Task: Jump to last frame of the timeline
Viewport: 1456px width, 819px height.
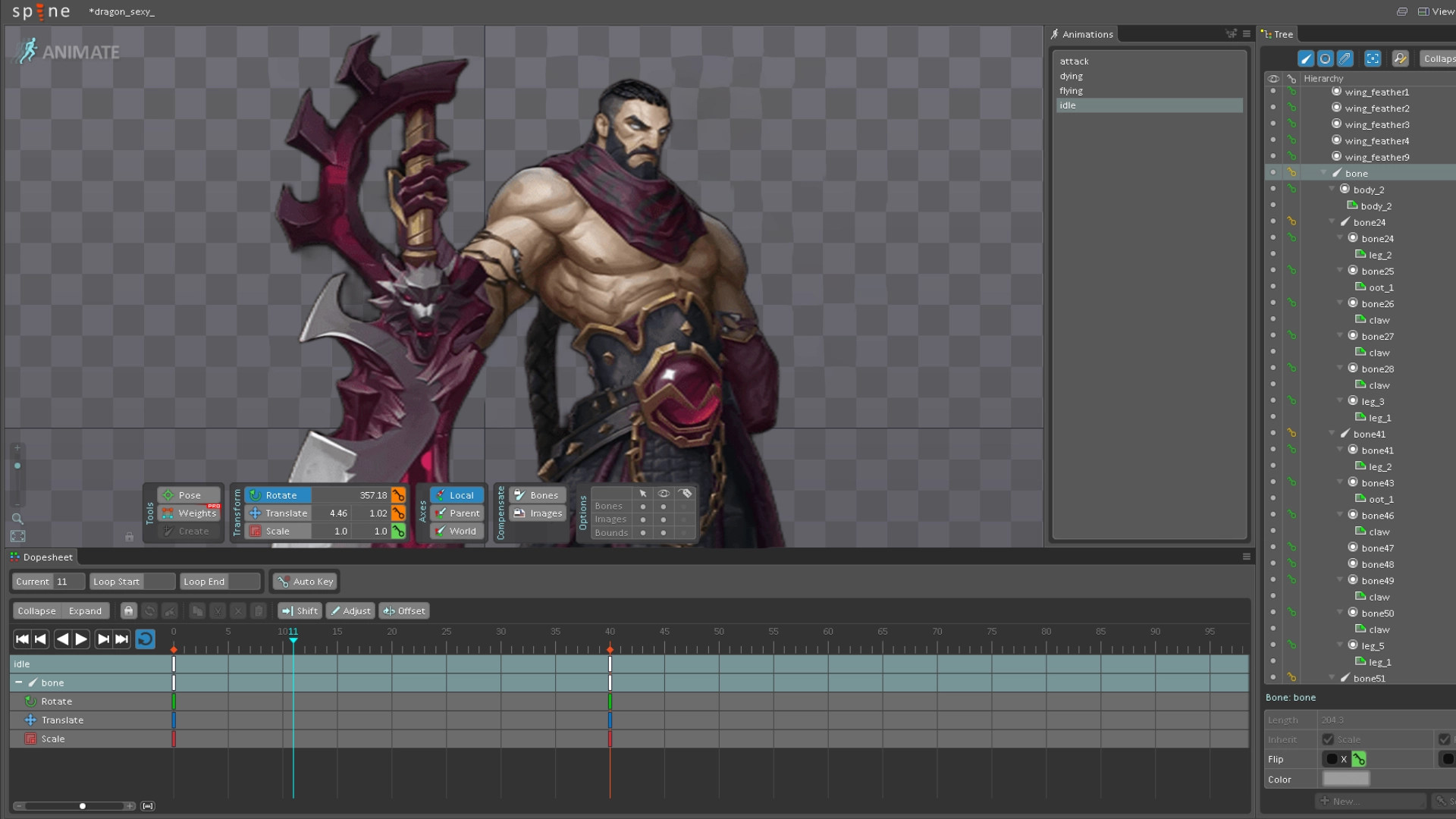Action: 121,639
